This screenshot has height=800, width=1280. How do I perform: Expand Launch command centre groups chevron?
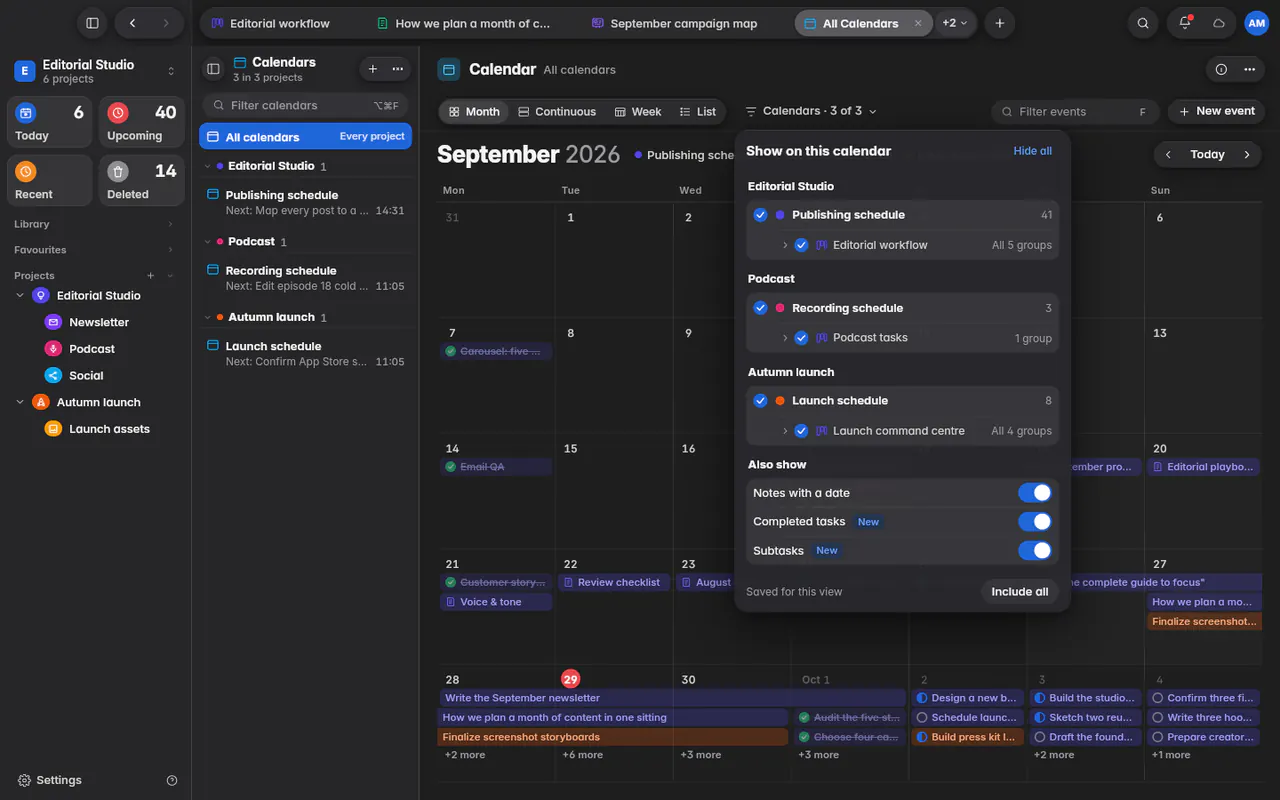785,431
